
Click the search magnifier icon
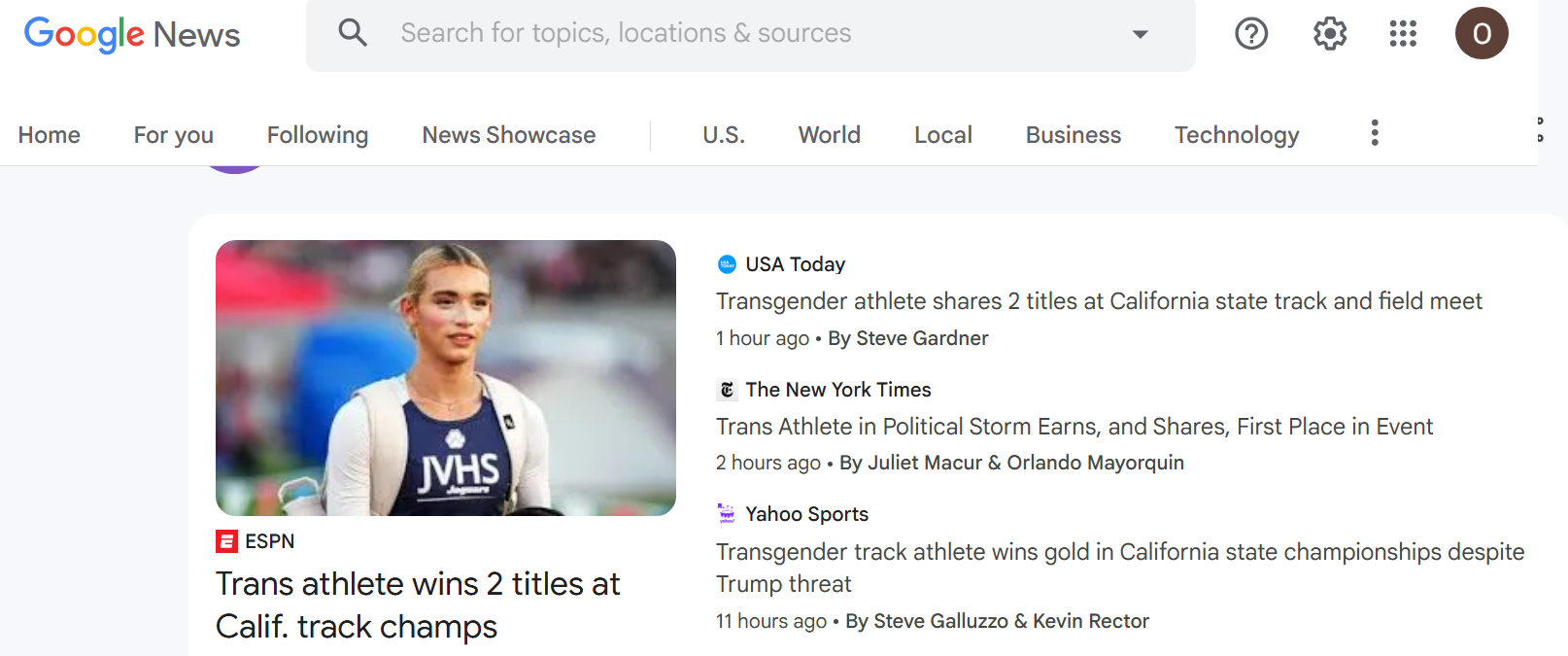(353, 33)
